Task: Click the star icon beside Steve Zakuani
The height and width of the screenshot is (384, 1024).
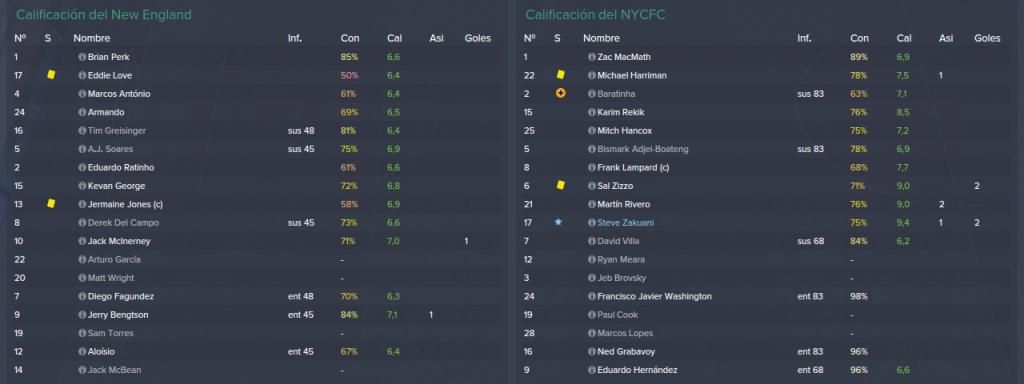Action: (x=558, y=223)
